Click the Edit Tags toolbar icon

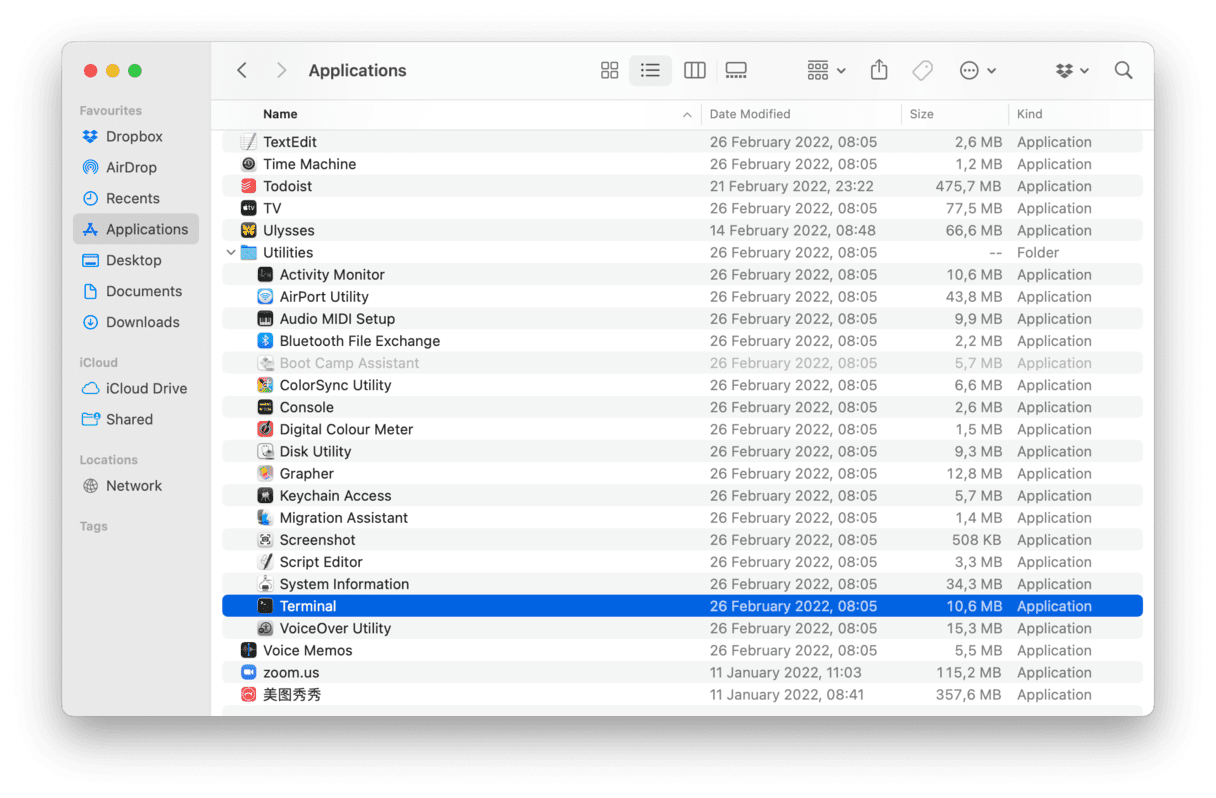point(923,70)
